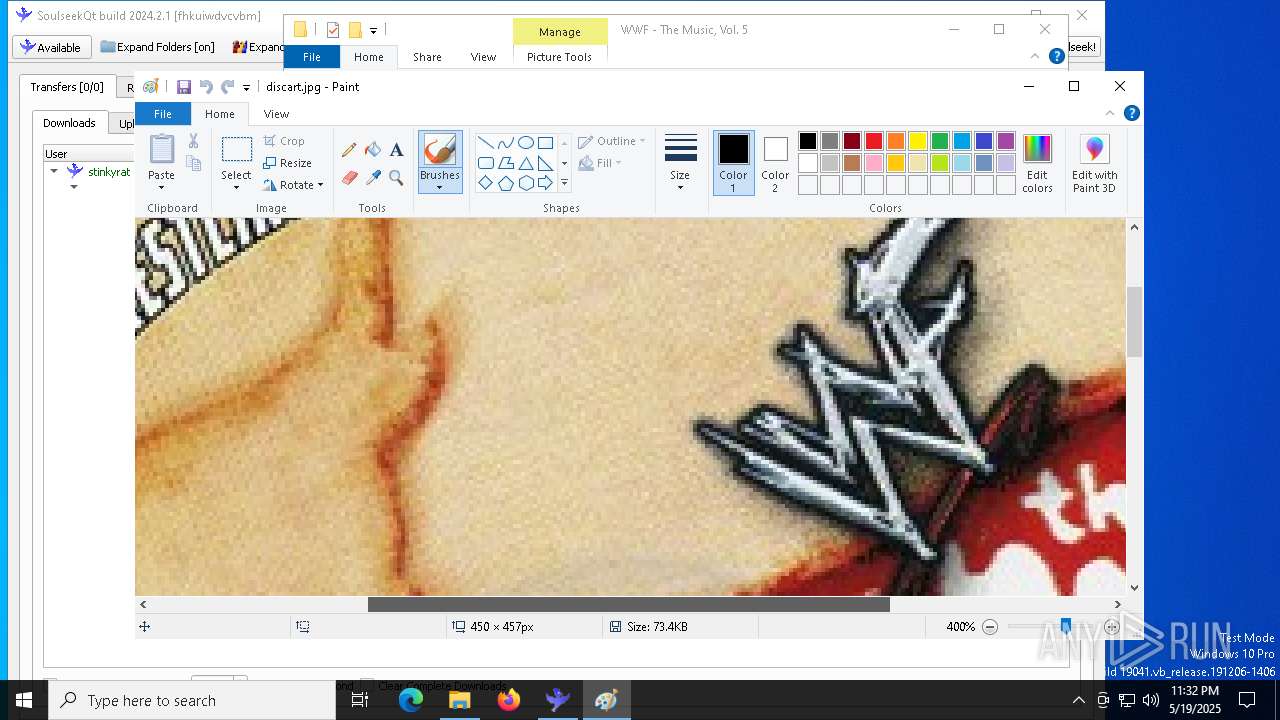This screenshot has width=1280, height=720.
Task: Click the Copy icon in Clipboard group
Action: point(193,163)
